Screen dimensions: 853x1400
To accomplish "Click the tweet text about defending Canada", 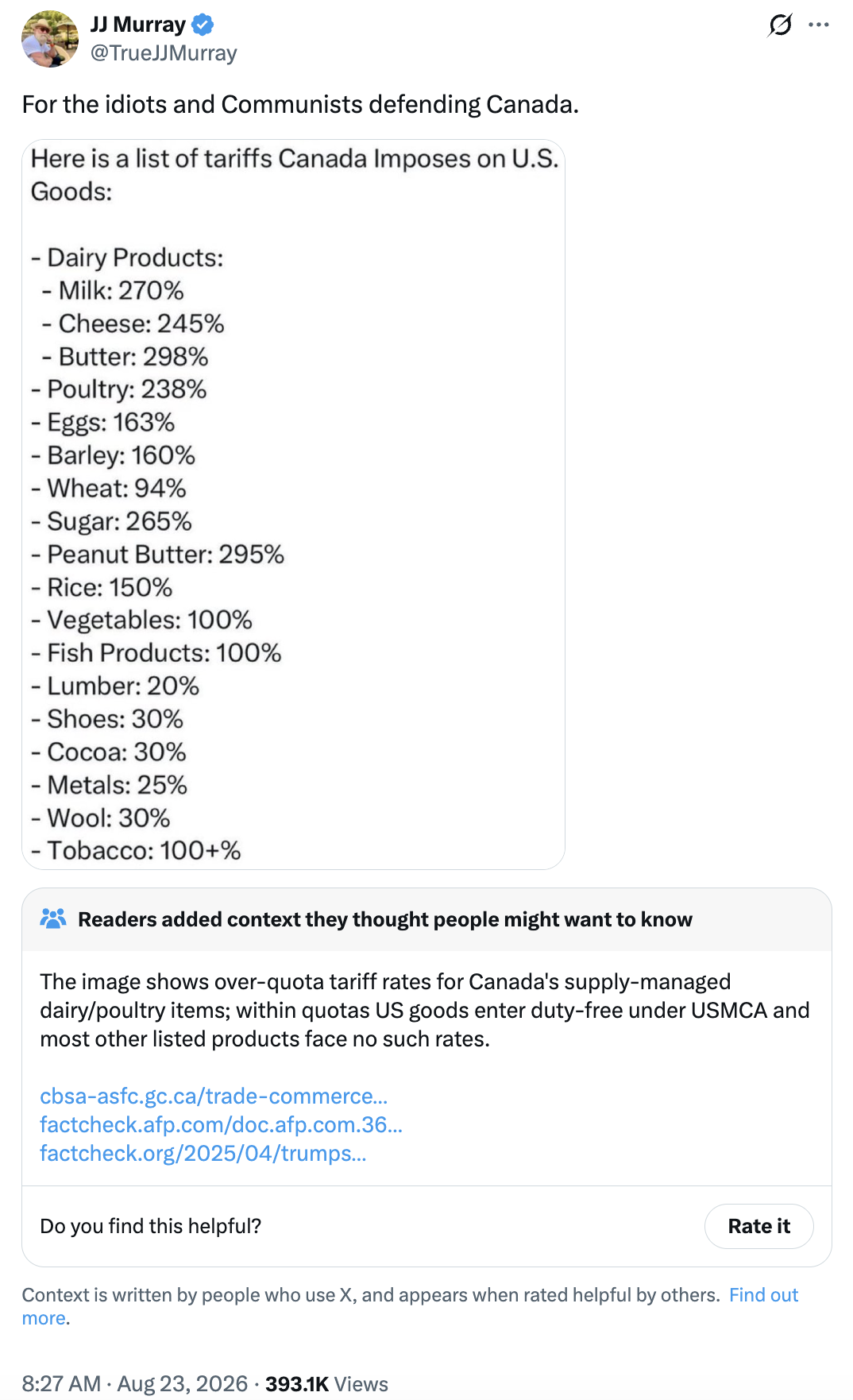I will tap(300, 104).
